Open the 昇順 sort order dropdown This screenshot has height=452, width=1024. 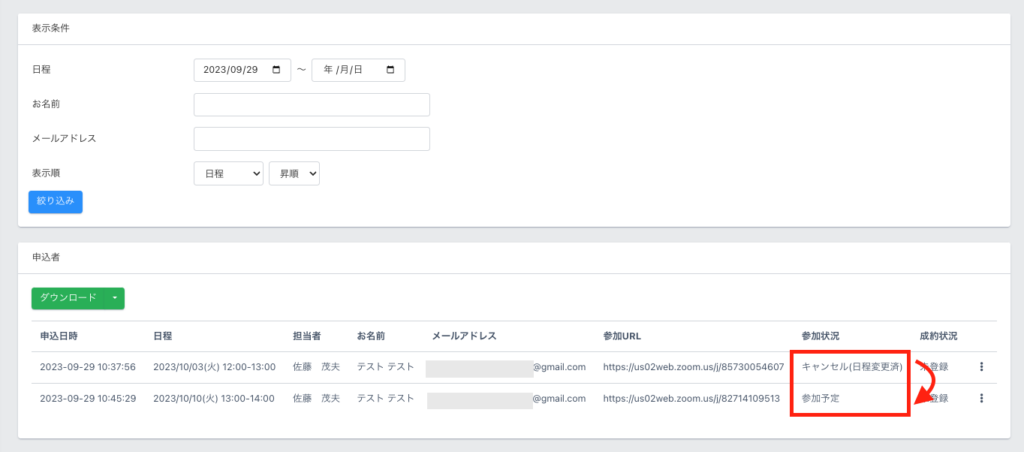point(293,174)
